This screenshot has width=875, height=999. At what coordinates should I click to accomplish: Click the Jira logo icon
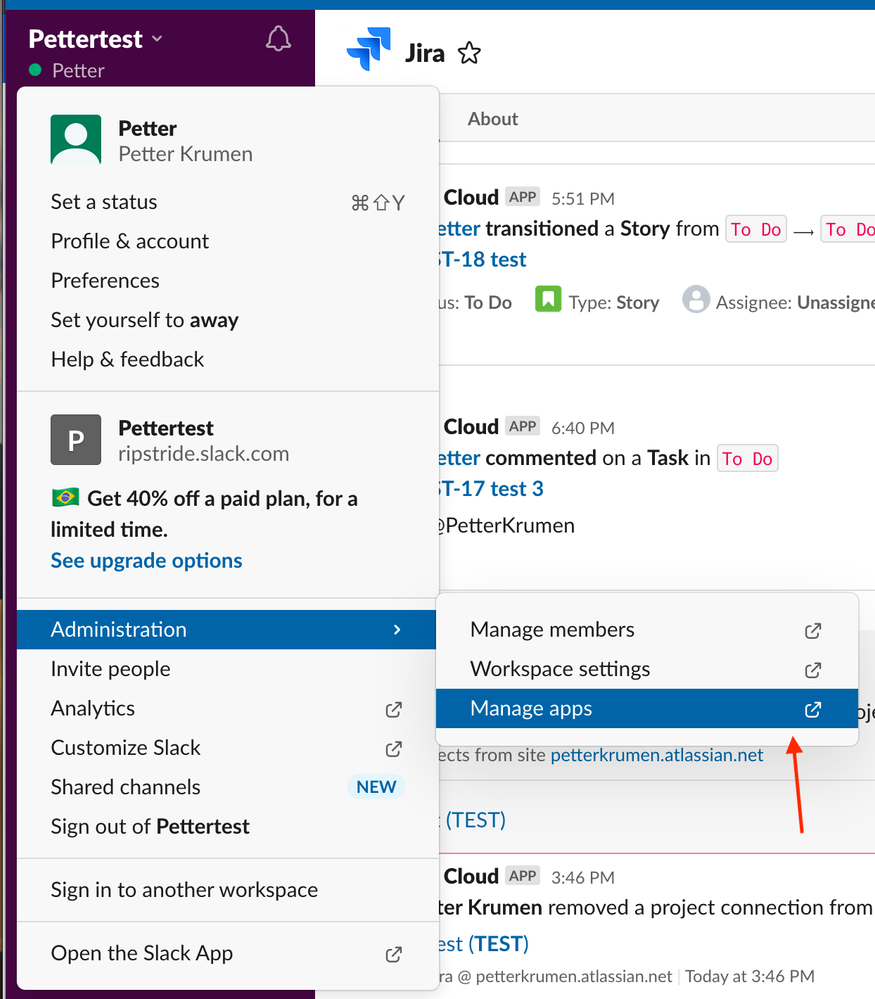click(368, 49)
